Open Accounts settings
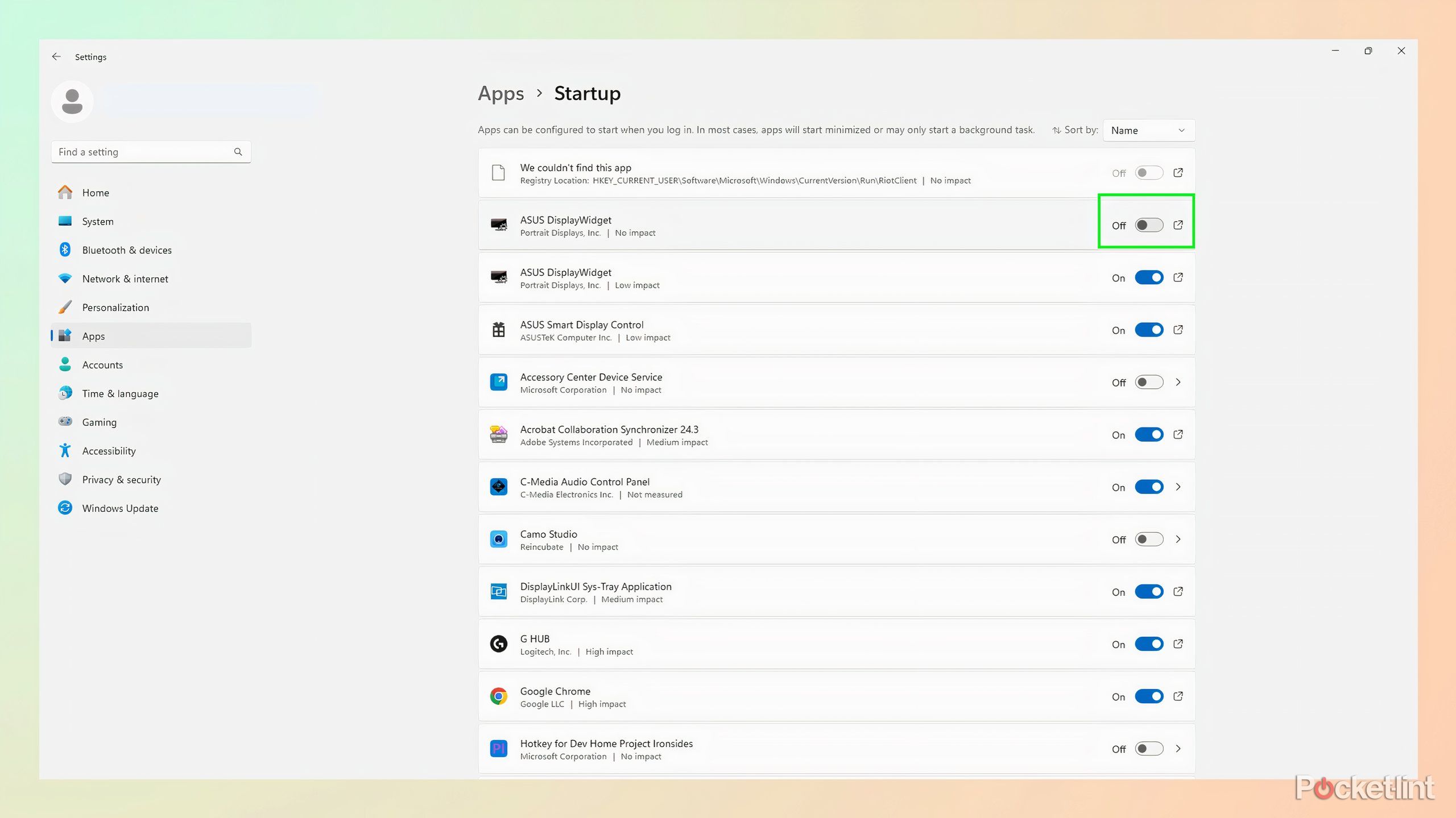Image resolution: width=1456 pixels, height=818 pixels. coord(103,364)
